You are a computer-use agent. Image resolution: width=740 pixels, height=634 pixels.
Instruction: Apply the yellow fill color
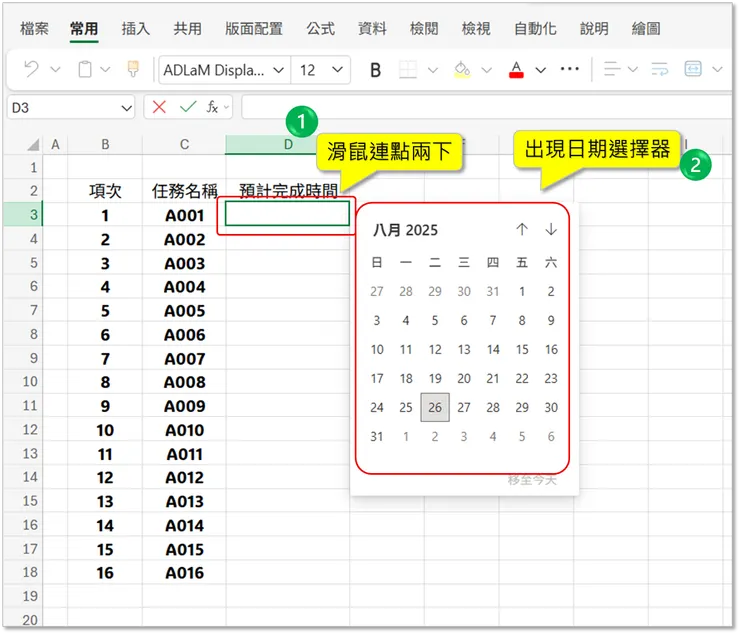click(462, 70)
